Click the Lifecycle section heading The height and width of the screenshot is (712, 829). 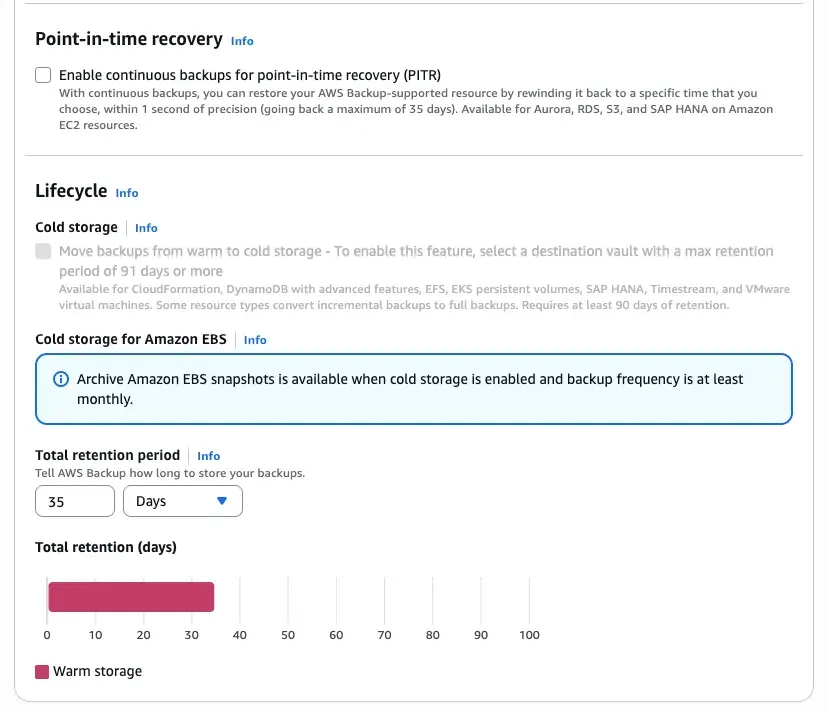[x=71, y=191]
